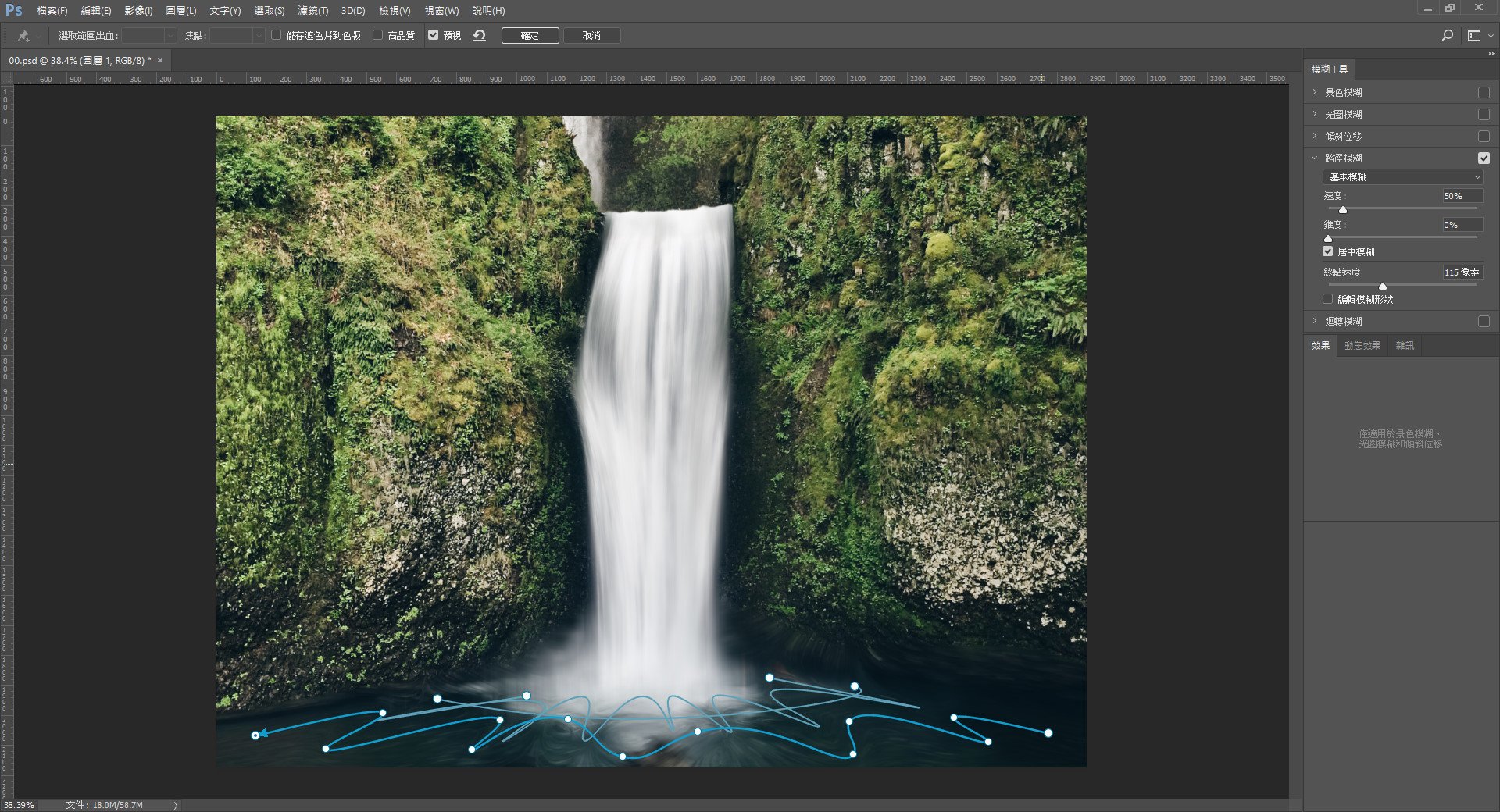1500x812 pixels.
Task: Open the 視窗(W) menu
Action: [x=441, y=11]
